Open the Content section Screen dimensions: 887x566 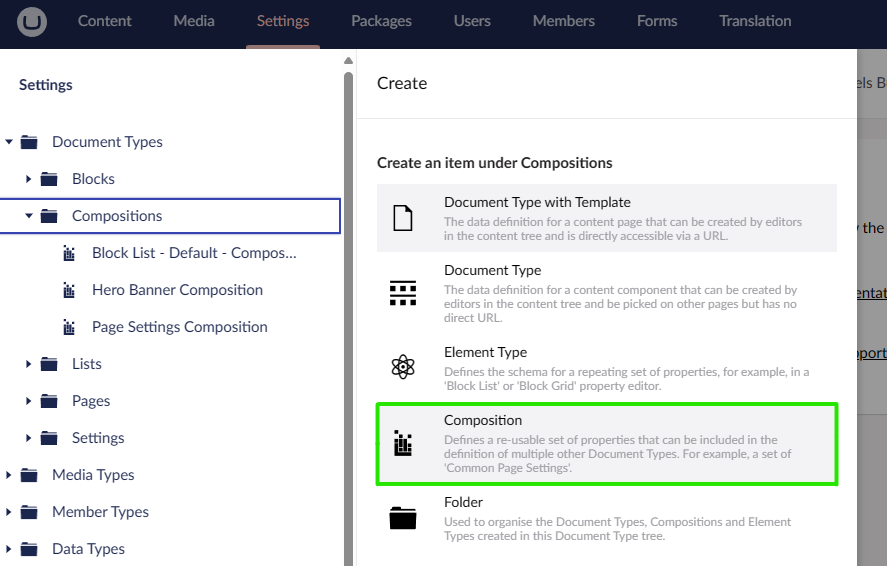[x=105, y=21]
